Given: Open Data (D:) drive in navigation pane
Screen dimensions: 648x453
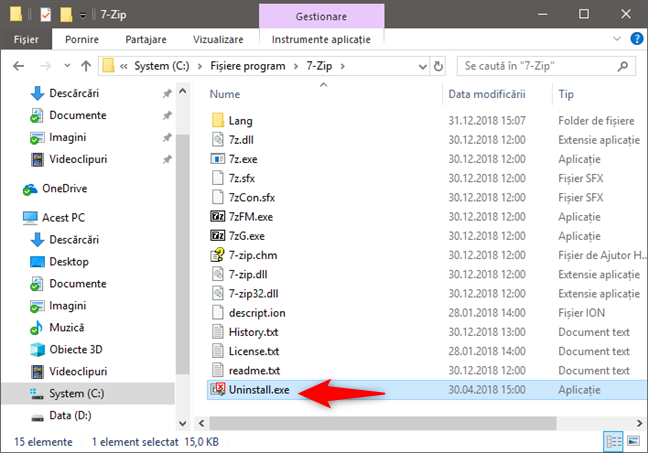Looking at the screenshot, I should click(x=70, y=415).
